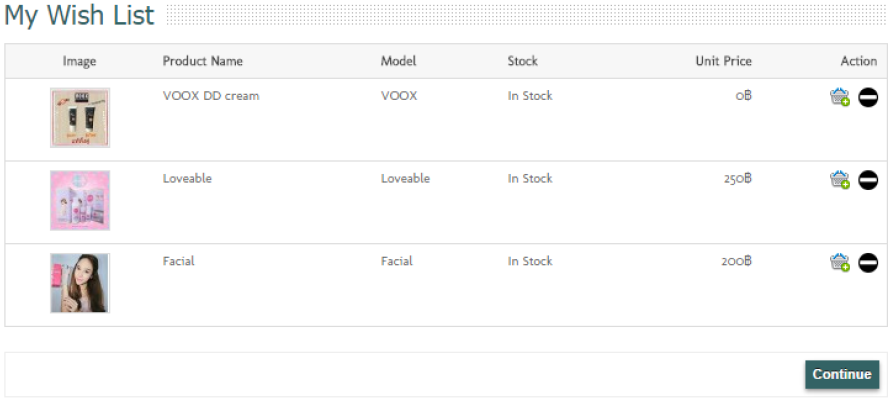Open the Facial product thumbnail image
891x399 pixels.
coord(80,283)
